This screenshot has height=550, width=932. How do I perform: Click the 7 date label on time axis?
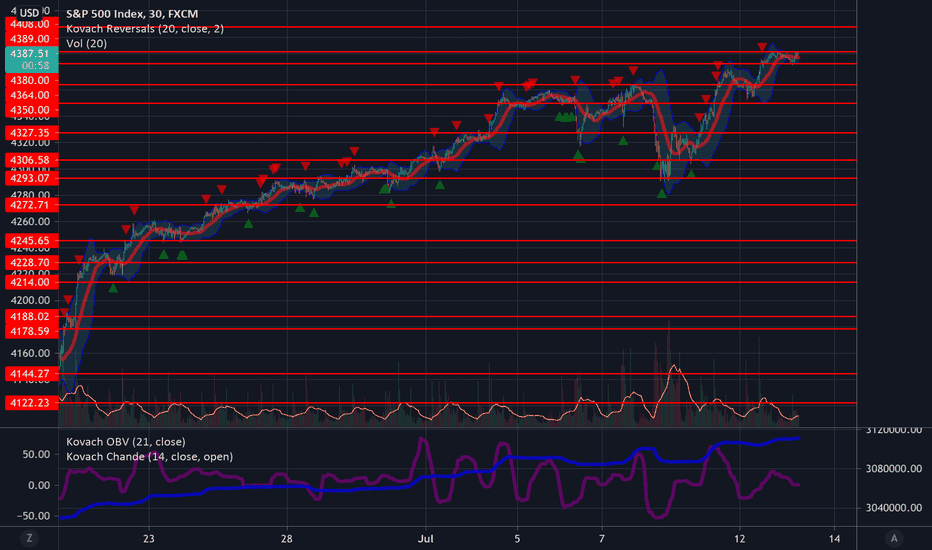602,539
